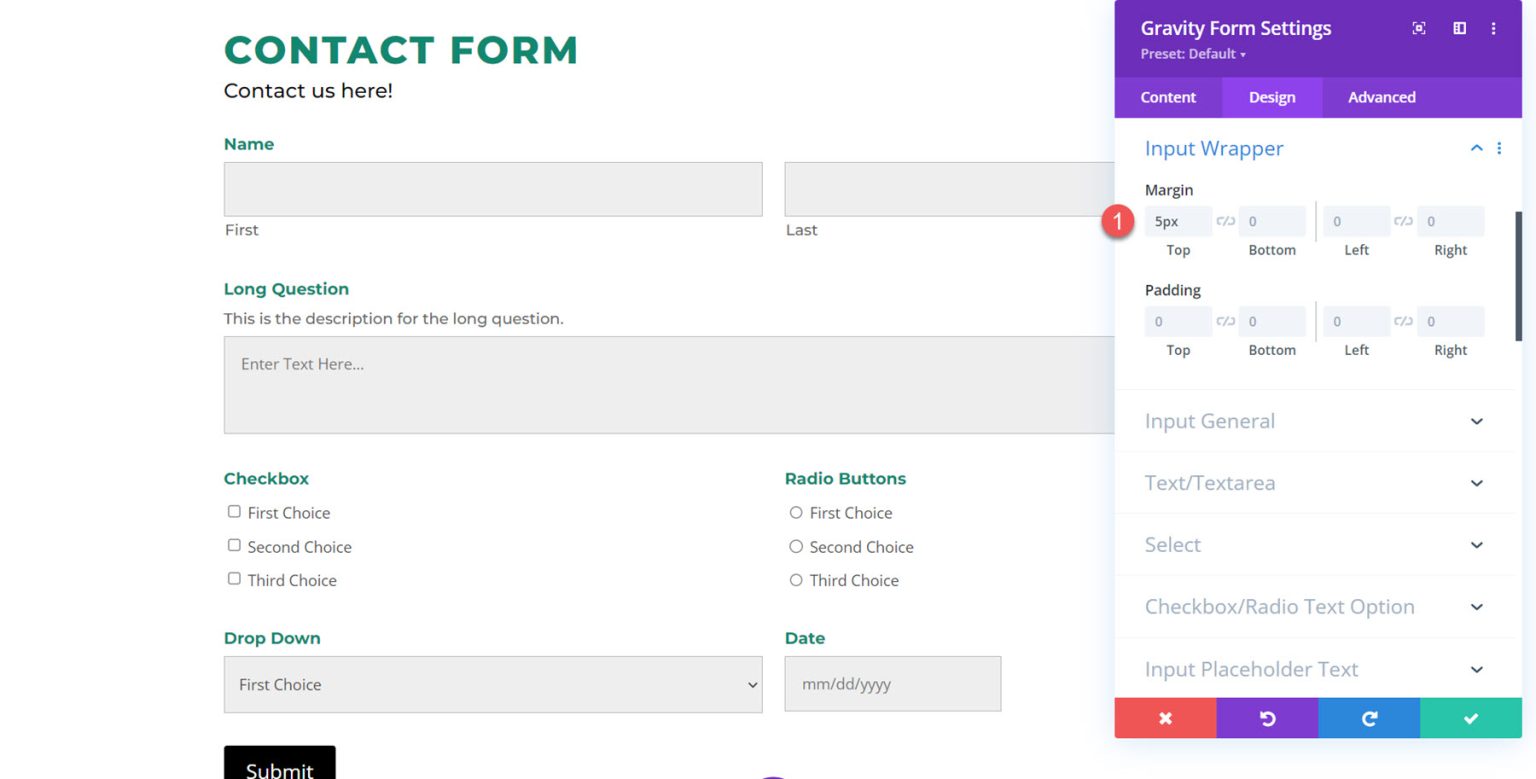Check the First Choice checkbox
The height and width of the screenshot is (779, 1536).
coord(233,510)
